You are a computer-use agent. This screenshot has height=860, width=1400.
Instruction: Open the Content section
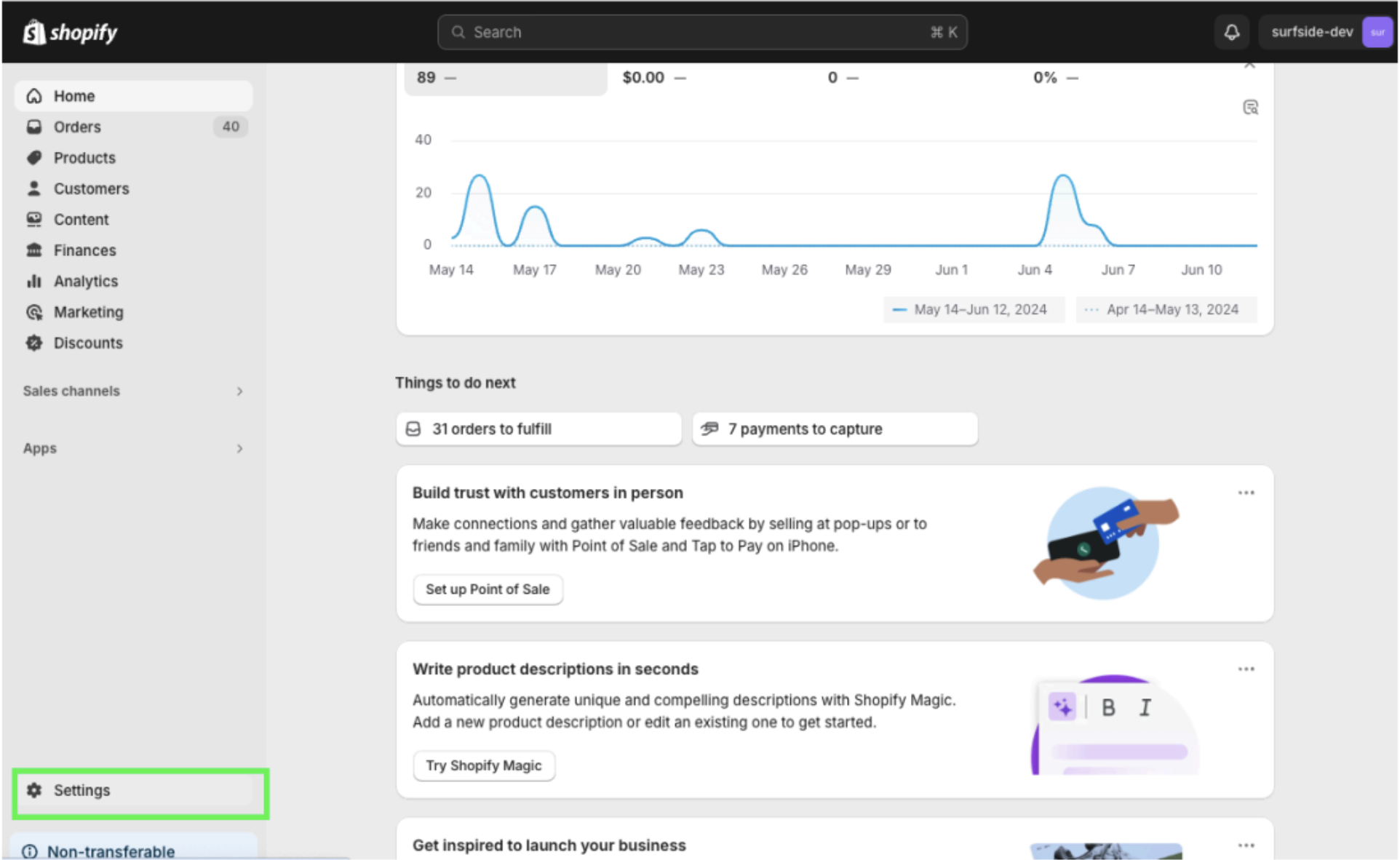point(133,219)
